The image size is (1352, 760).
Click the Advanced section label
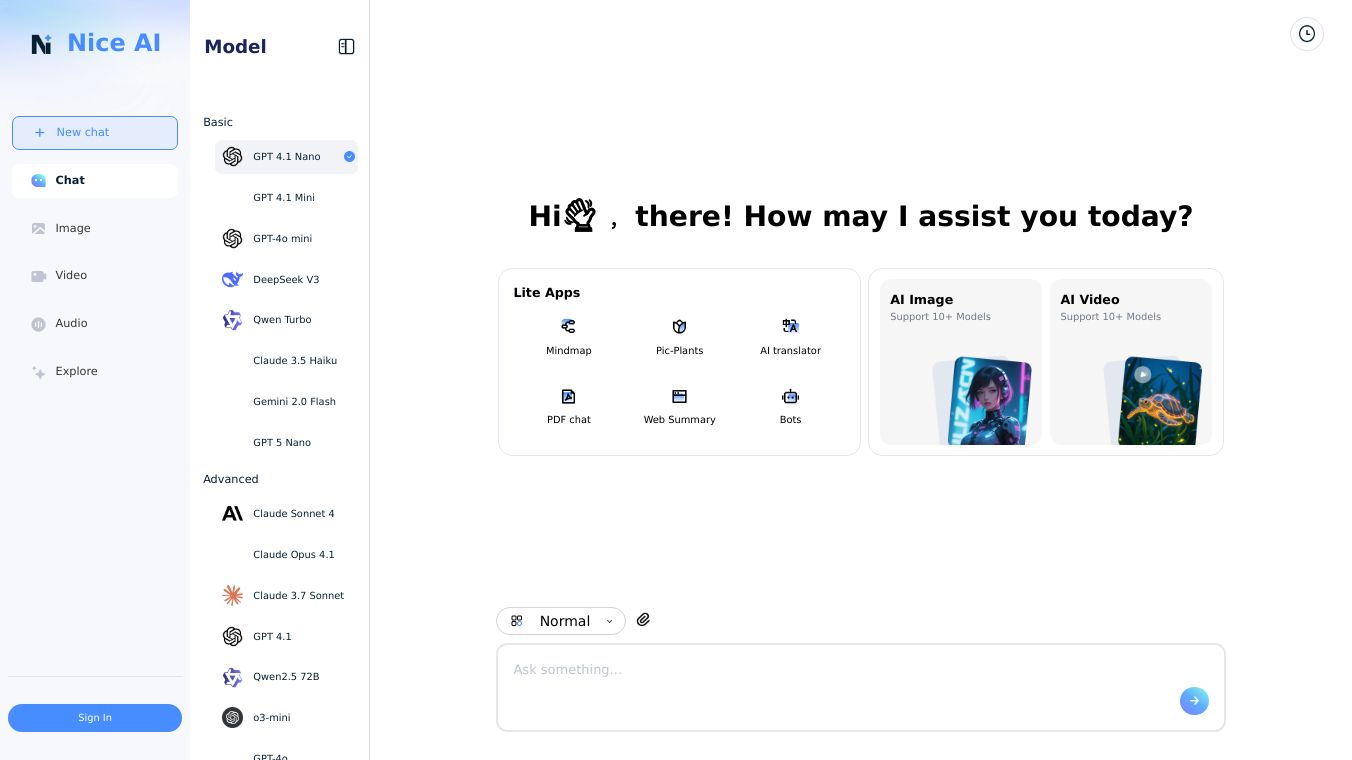[x=231, y=479]
